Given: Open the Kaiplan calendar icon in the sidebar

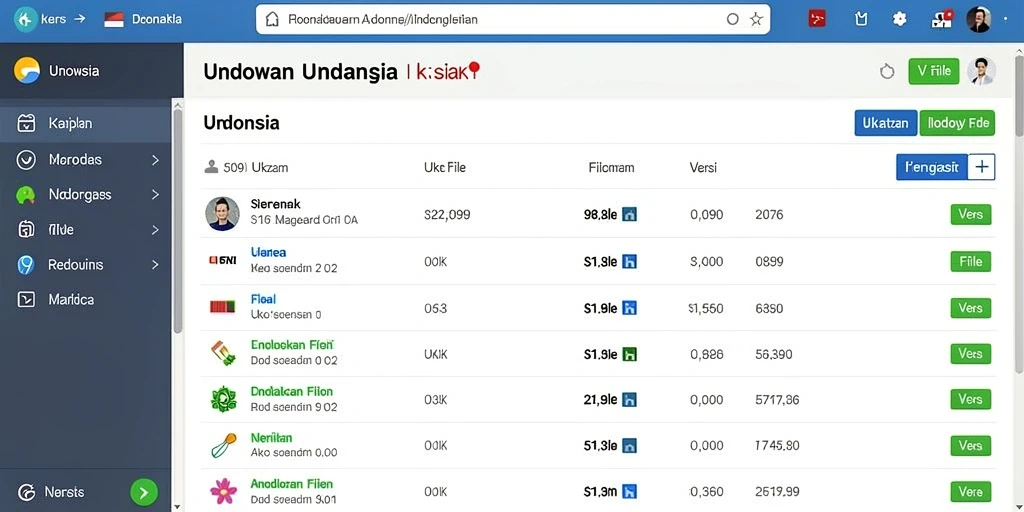Looking at the screenshot, I should [26, 123].
